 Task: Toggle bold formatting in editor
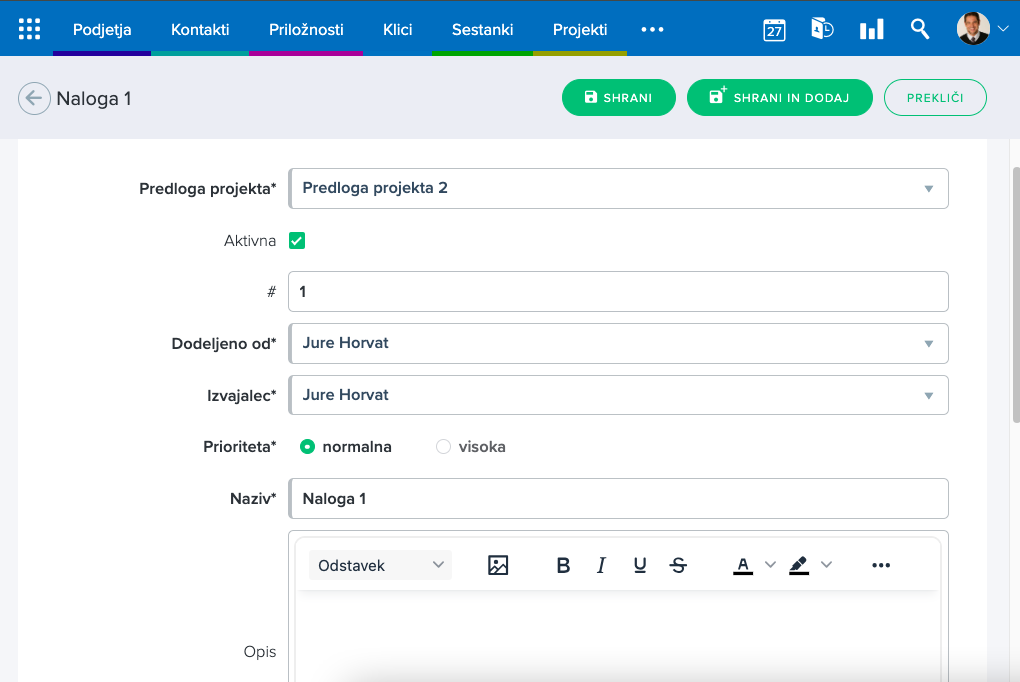(x=563, y=565)
